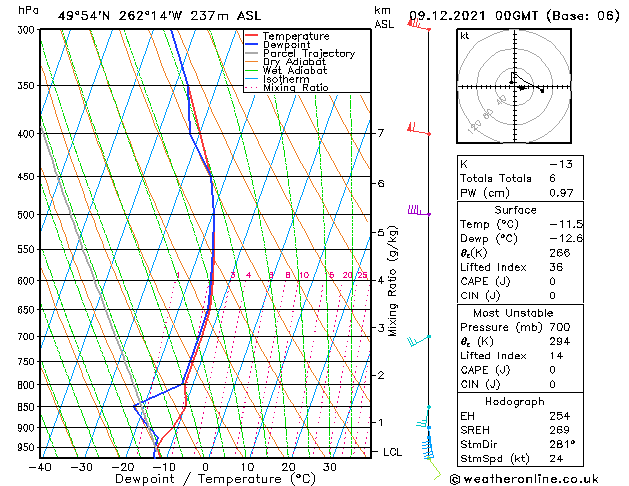Click the date '09.12.2021 00GMT (Base: 06)'
The height and width of the screenshot is (486, 629).
(514, 16)
